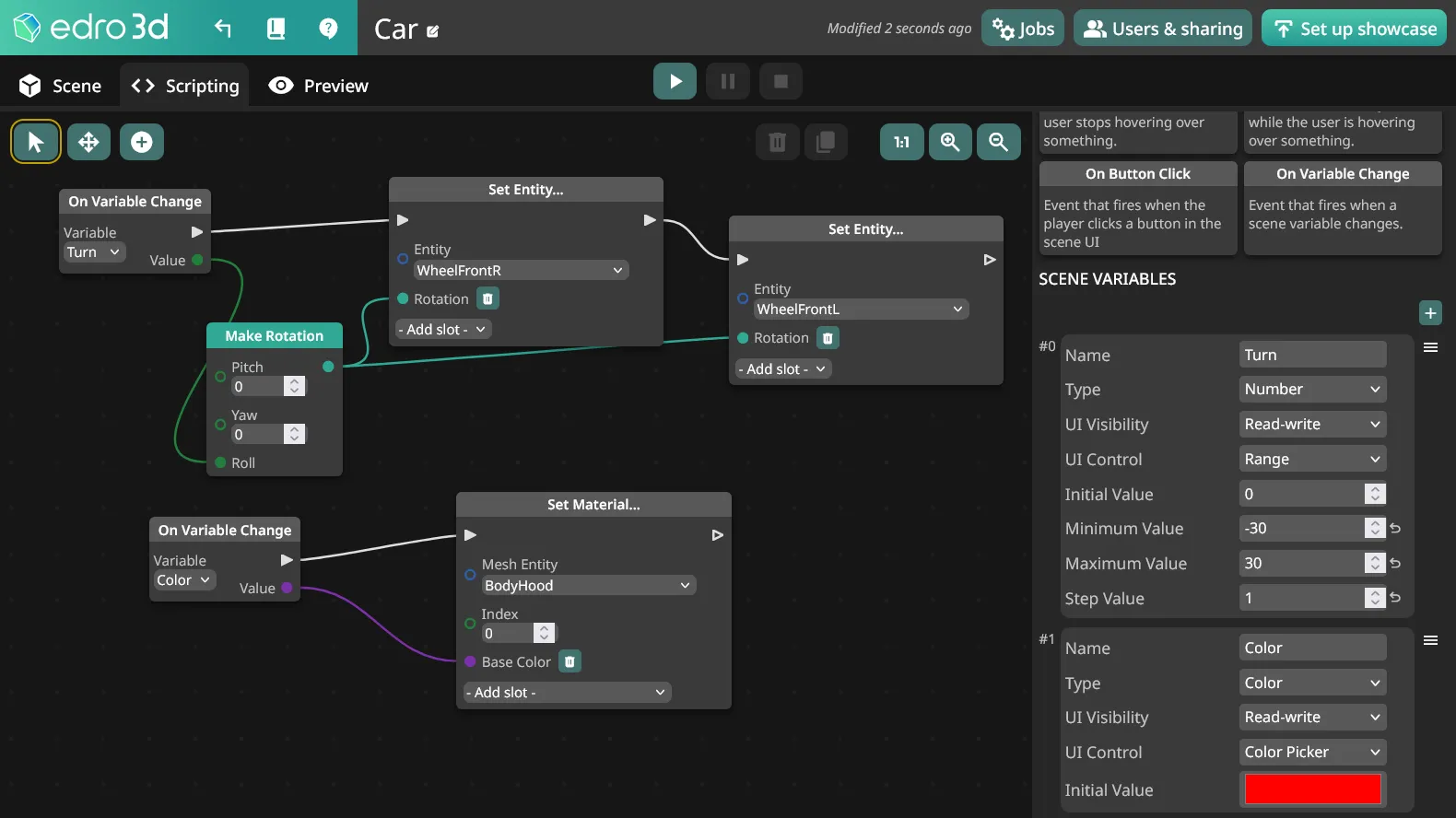Open the WheelFrontL entity dropdown
Image resolution: width=1456 pixels, height=818 pixels.
[861, 310]
